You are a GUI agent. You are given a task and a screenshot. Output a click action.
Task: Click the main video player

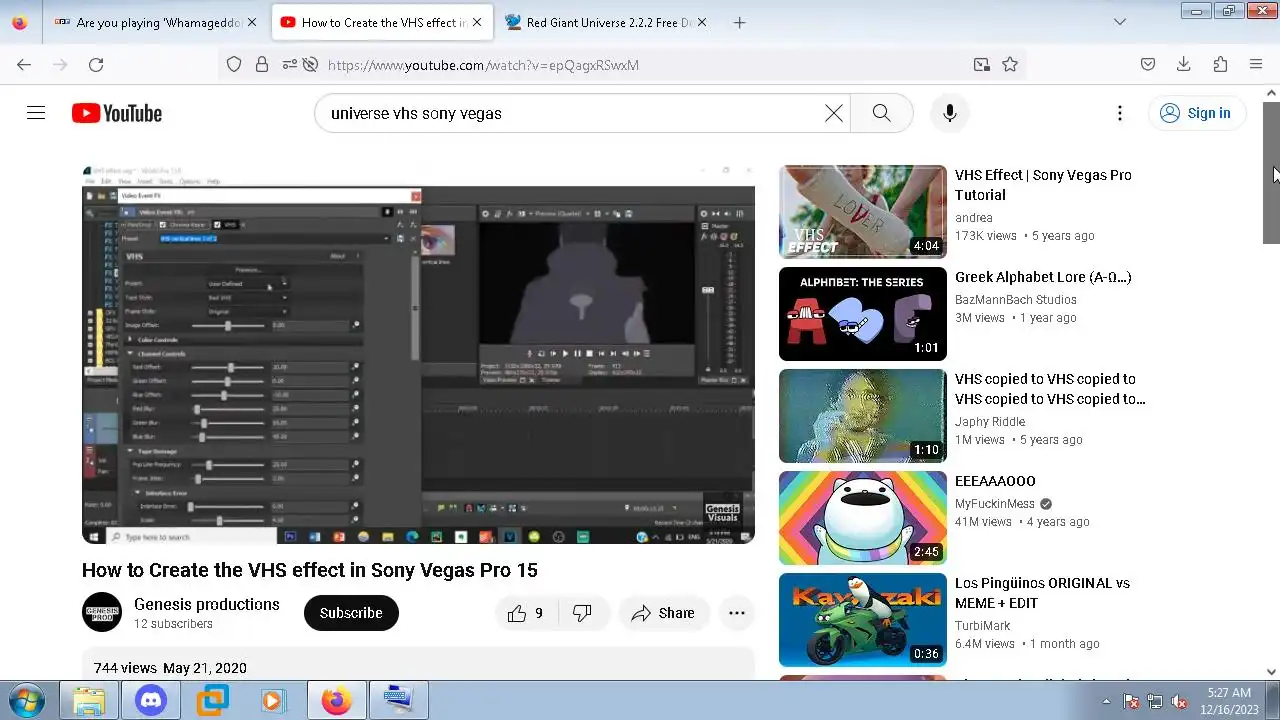(418, 355)
